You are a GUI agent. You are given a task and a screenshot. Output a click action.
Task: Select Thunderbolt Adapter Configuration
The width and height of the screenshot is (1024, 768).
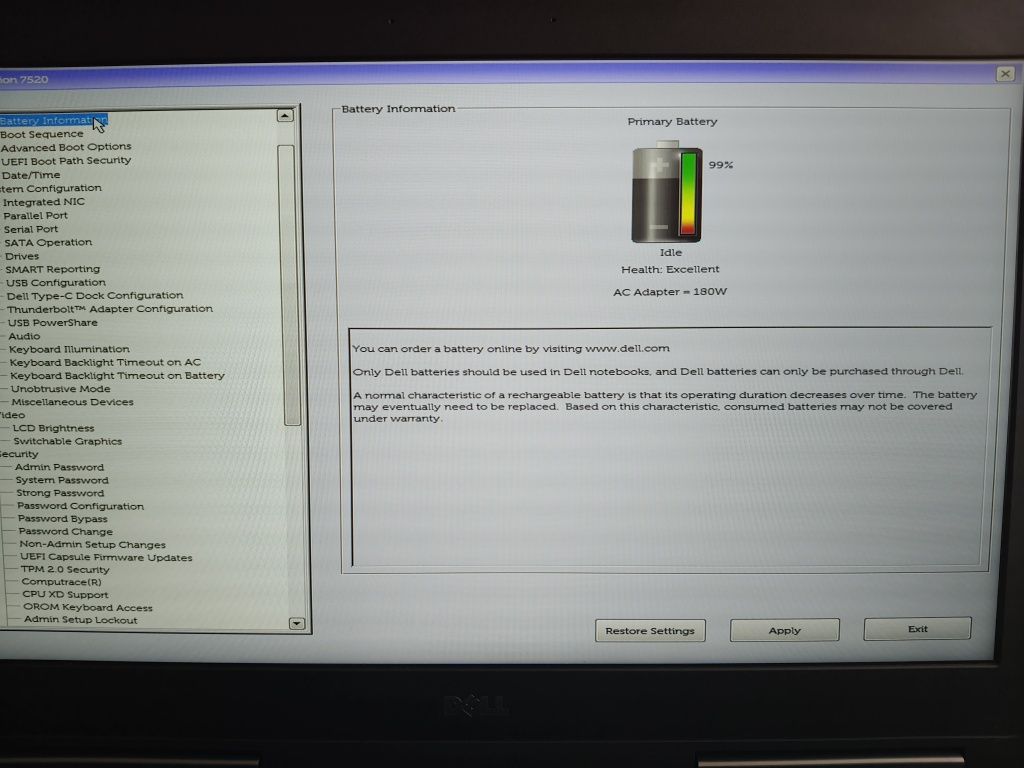(110, 309)
